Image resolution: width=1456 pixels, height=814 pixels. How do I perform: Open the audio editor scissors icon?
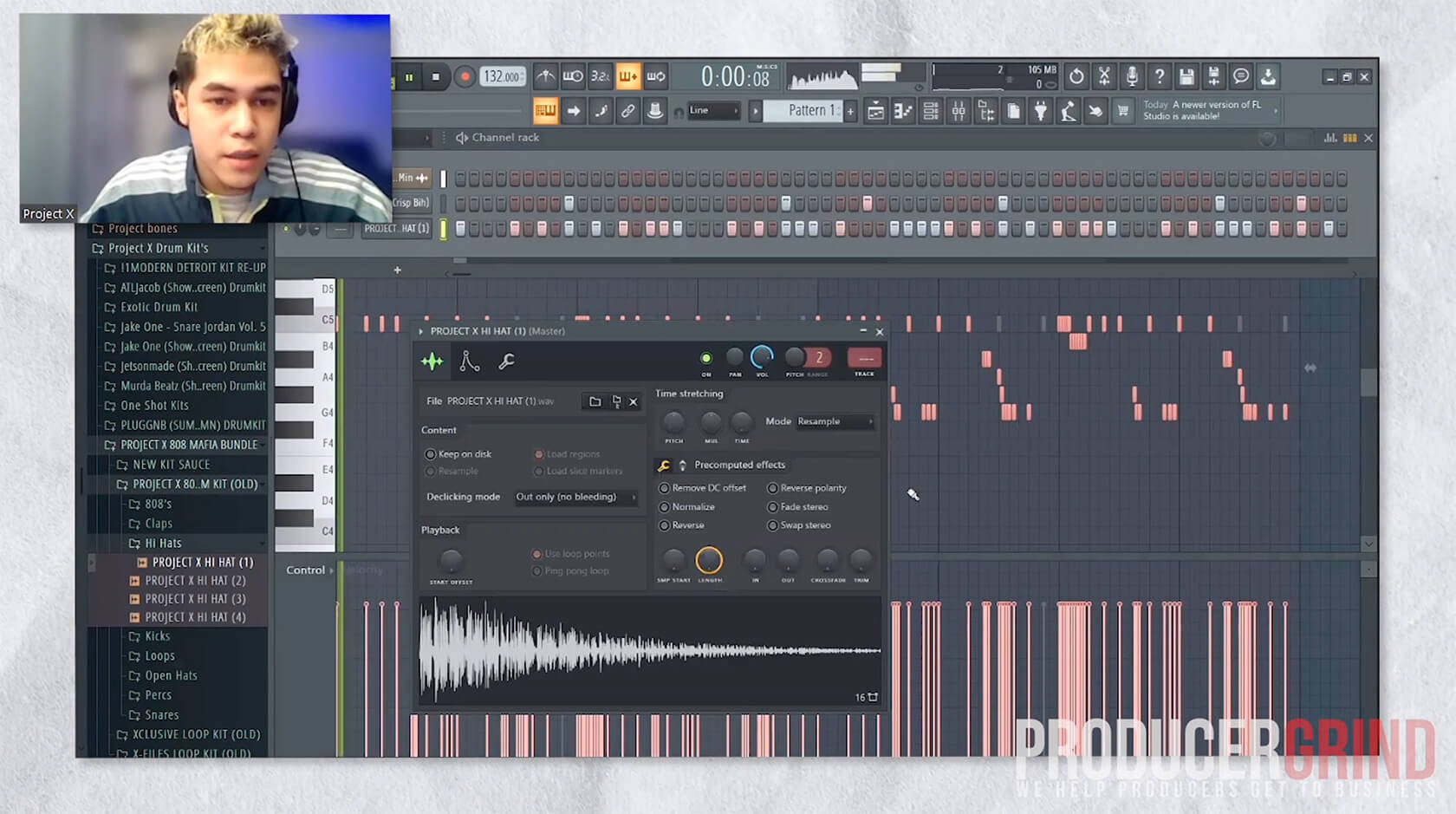point(1104,77)
